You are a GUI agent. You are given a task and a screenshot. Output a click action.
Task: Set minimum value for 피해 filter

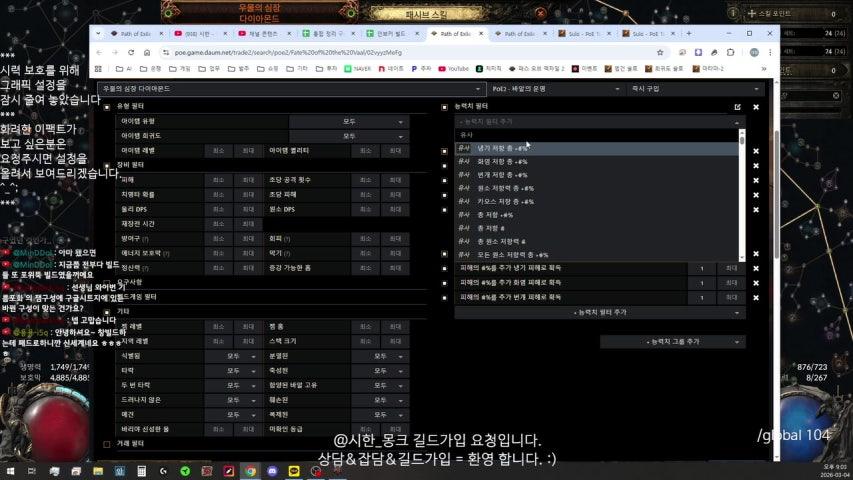(218, 180)
